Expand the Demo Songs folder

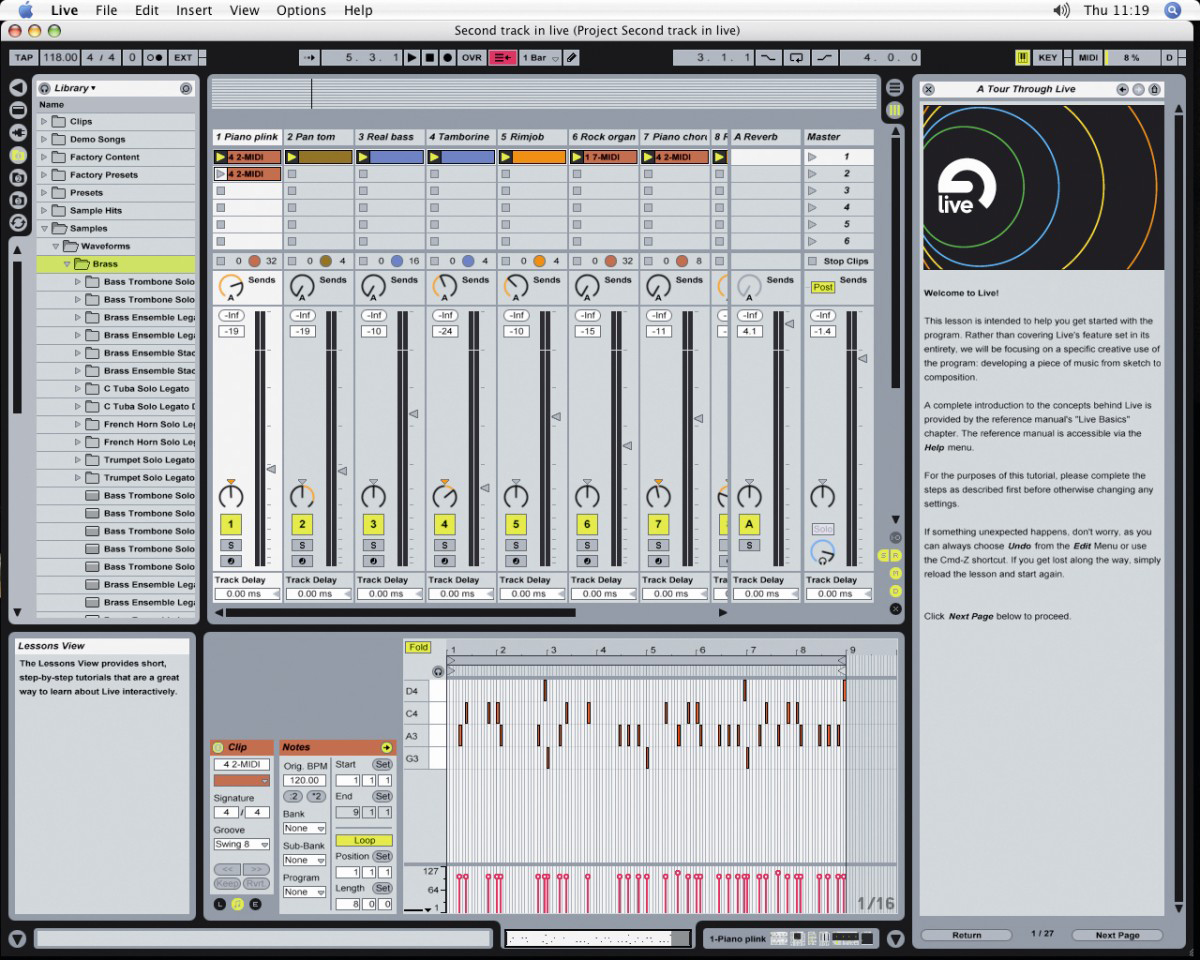click(x=44, y=139)
